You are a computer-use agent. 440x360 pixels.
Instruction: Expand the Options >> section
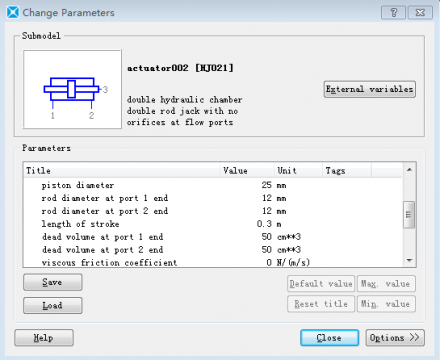click(395, 338)
